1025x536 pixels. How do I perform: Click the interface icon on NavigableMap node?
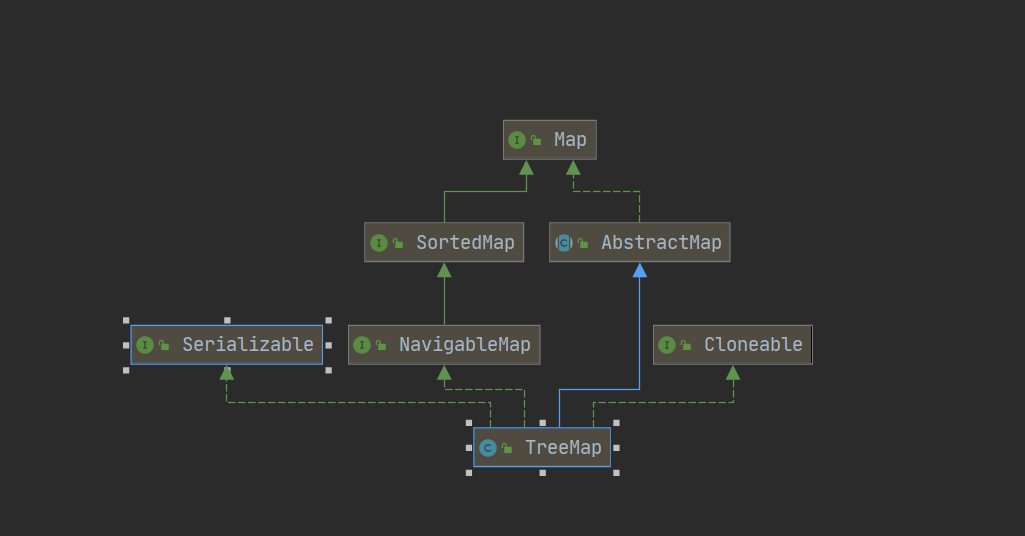362,345
